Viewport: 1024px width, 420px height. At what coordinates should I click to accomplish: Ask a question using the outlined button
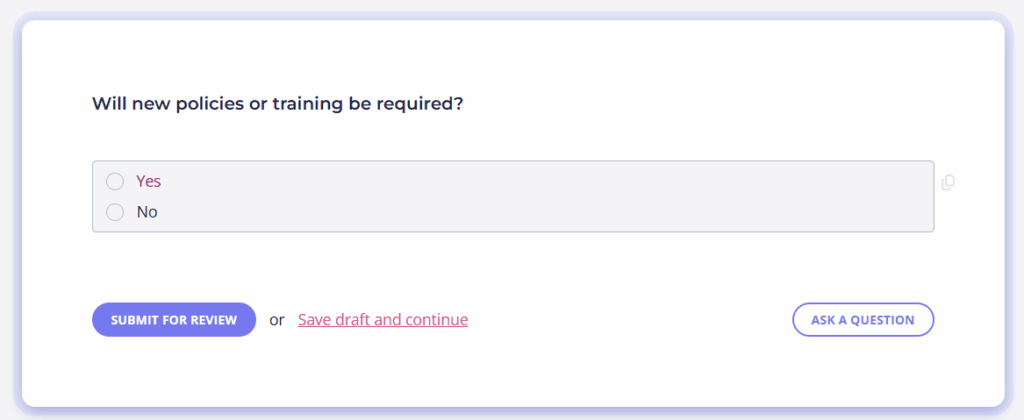point(863,320)
